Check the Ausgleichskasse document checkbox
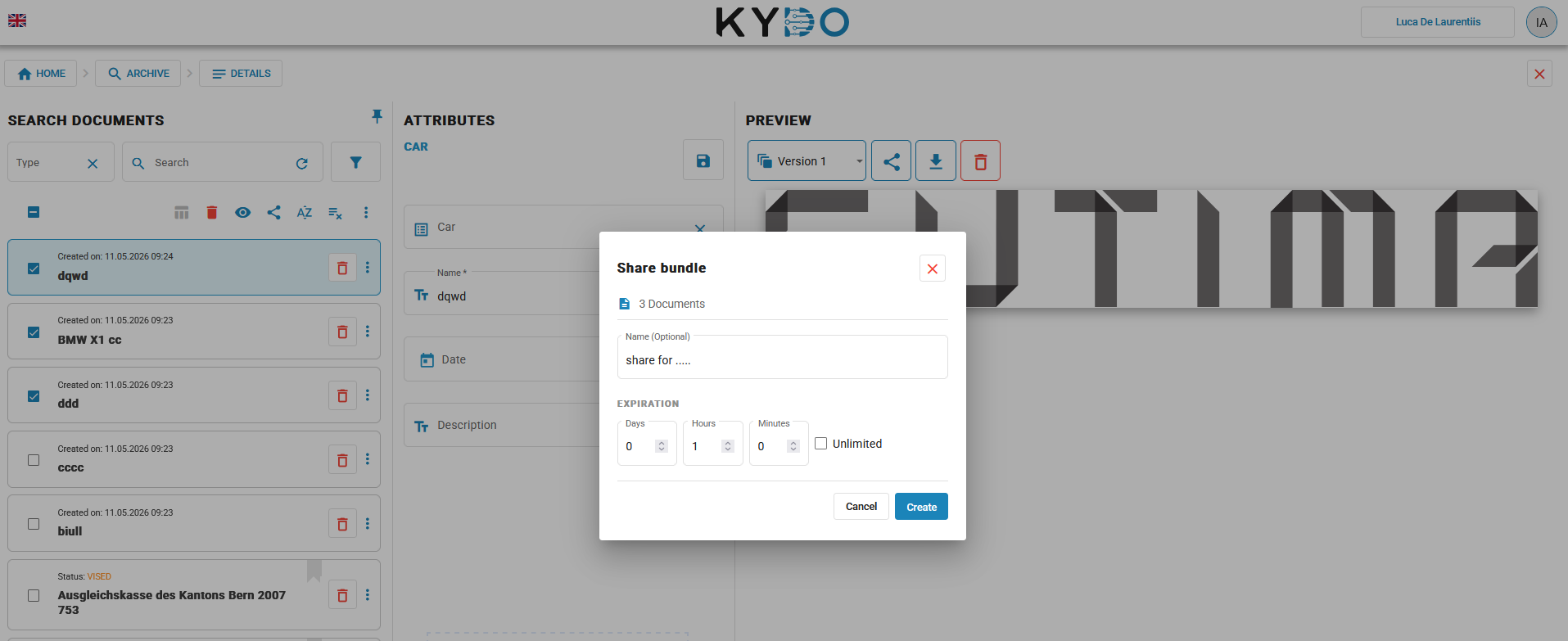Screen dimensions: 1568x641 pos(34,595)
